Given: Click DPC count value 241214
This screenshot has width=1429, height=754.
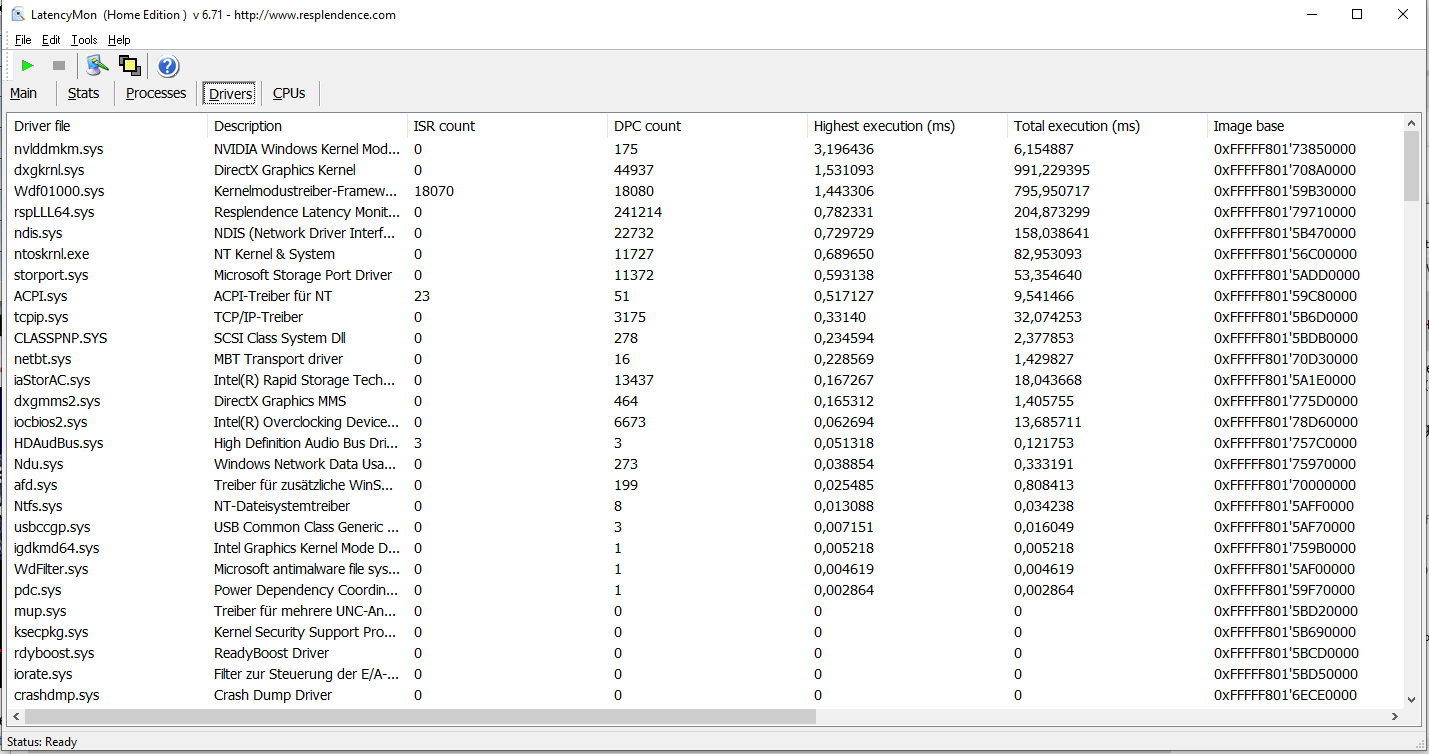Looking at the screenshot, I should (638, 212).
